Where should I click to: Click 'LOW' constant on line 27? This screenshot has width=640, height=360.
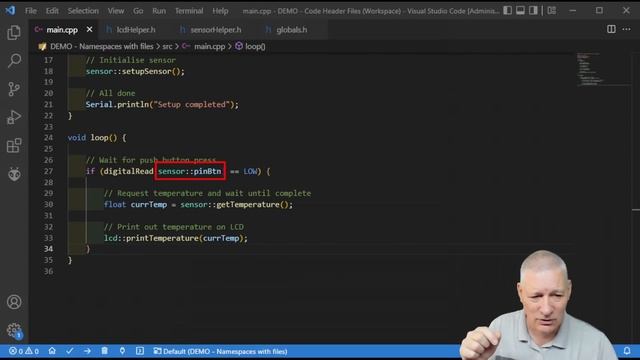(x=250, y=171)
